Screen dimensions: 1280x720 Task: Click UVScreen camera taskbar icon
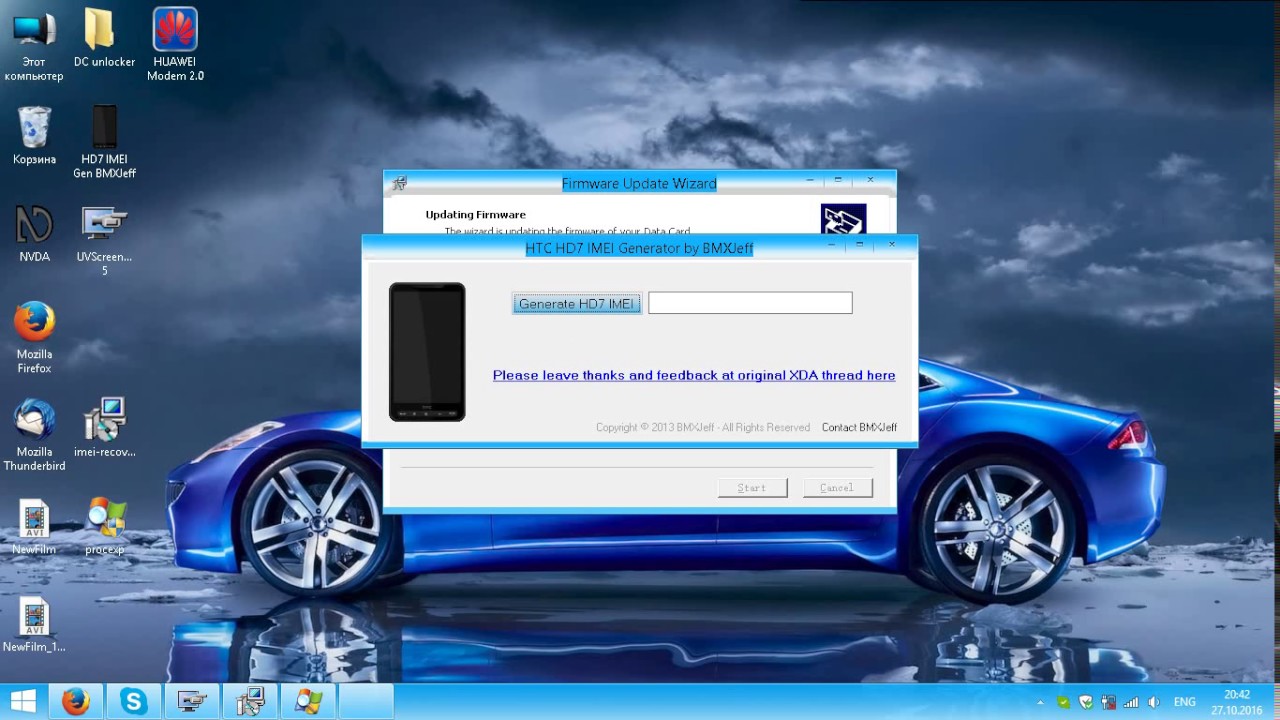pyautogui.click(x=191, y=702)
